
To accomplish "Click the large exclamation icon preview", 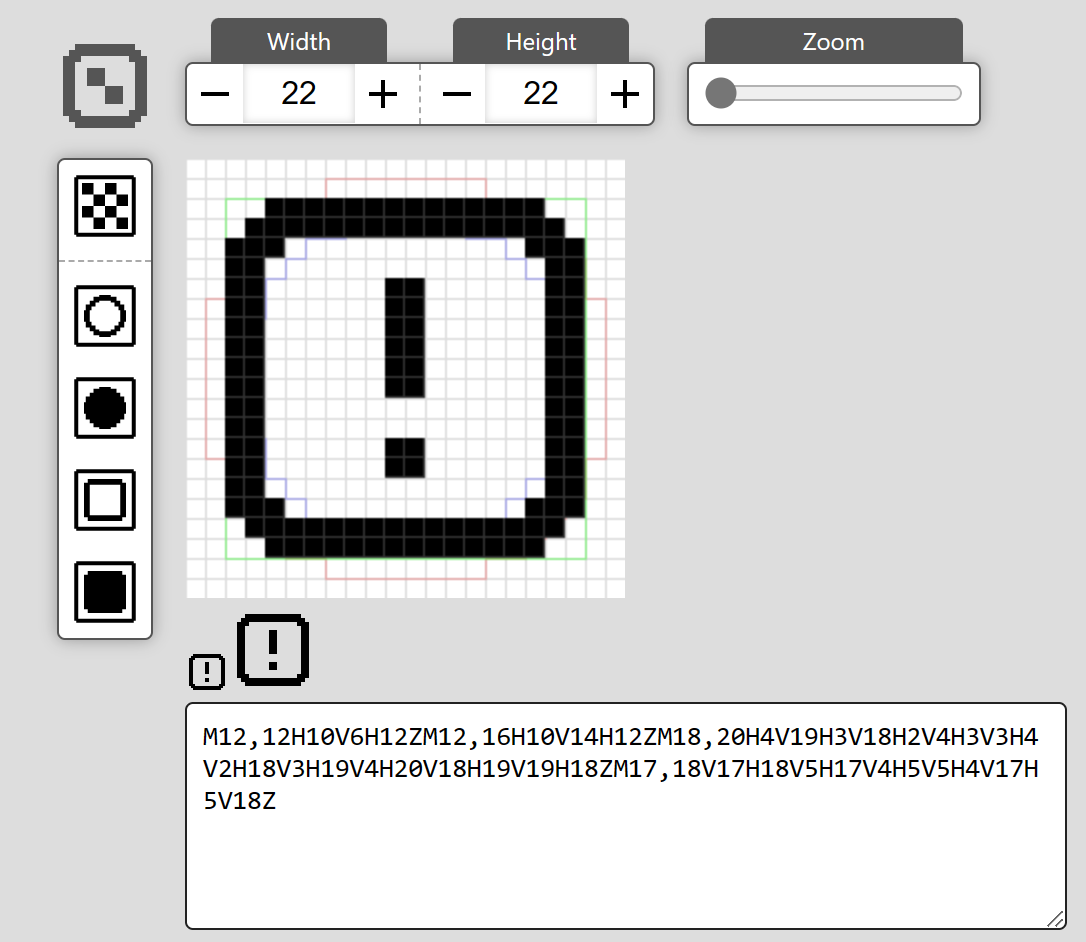I will click(x=272, y=649).
